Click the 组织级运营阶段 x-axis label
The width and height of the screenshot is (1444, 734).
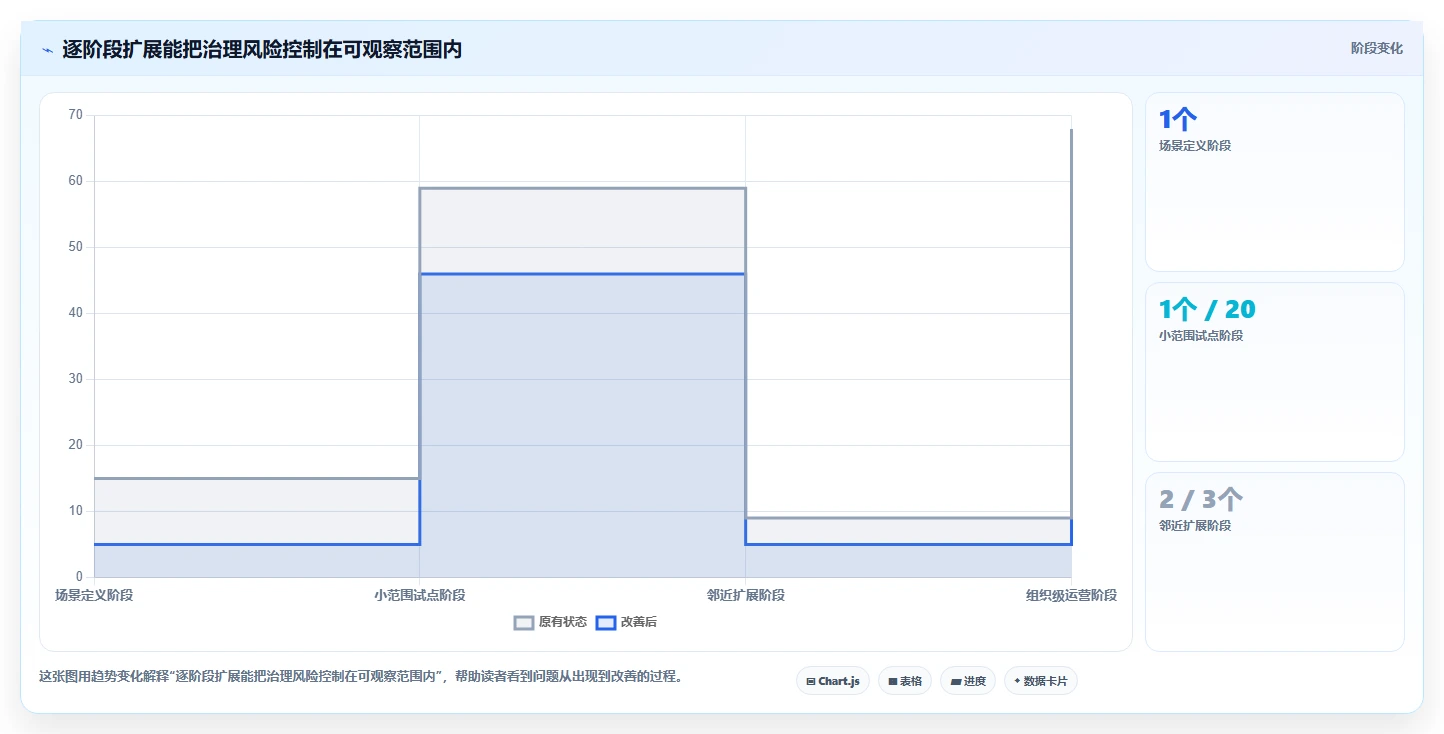[x=1071, y=595]
